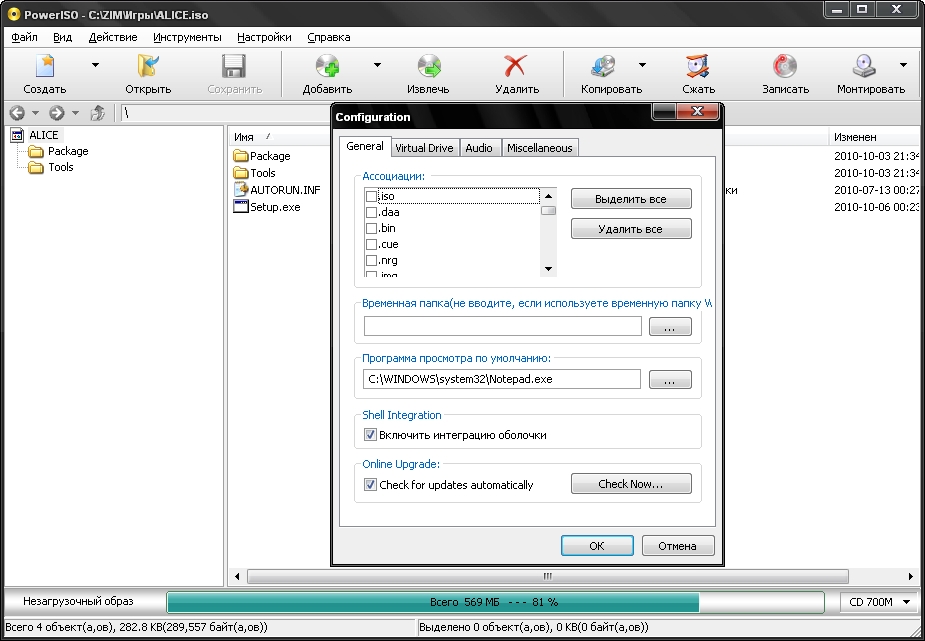Click Tools folder icon in file list
This screenshot has width=925, height=641.
pyautogui.click(x=241, y=173)
